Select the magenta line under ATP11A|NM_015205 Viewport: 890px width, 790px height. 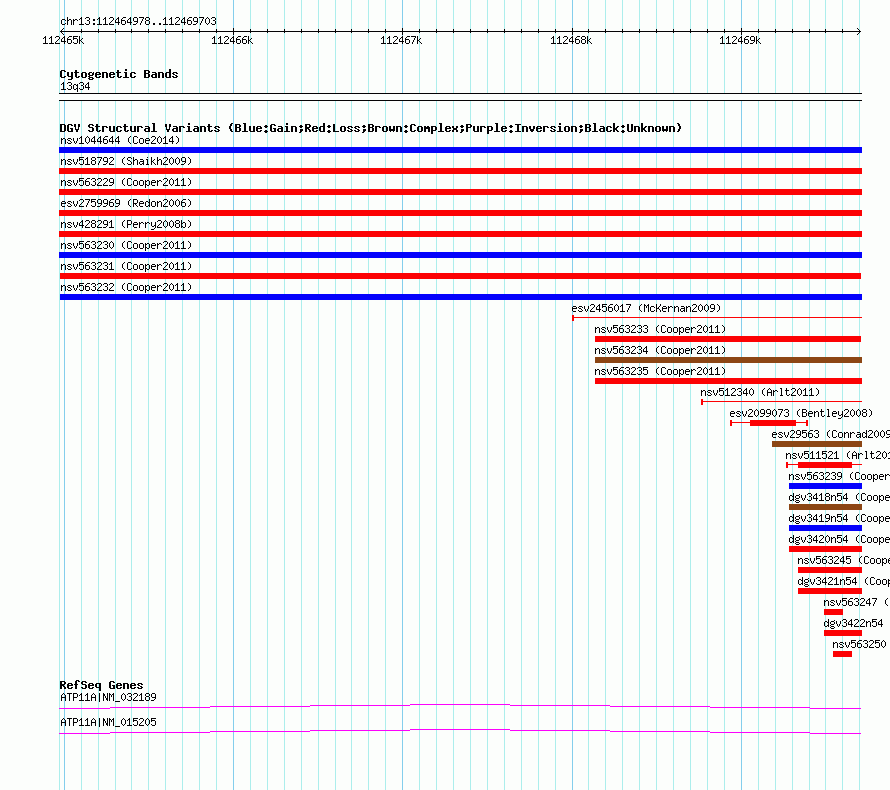tap(460, 732)
